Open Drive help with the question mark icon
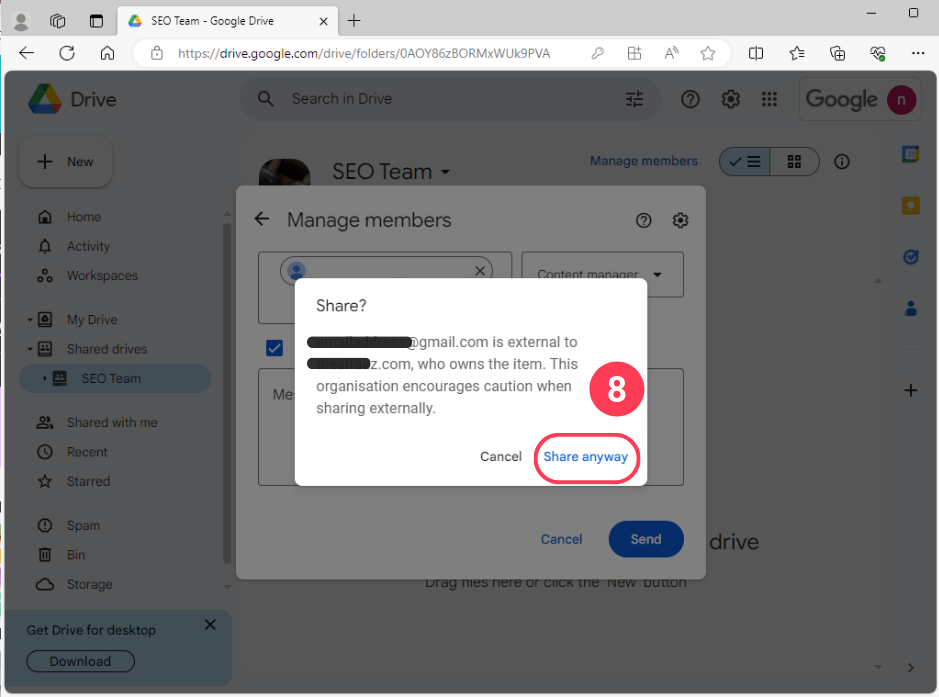Screen dimensions: 939x697 click(x=690, y=99)
